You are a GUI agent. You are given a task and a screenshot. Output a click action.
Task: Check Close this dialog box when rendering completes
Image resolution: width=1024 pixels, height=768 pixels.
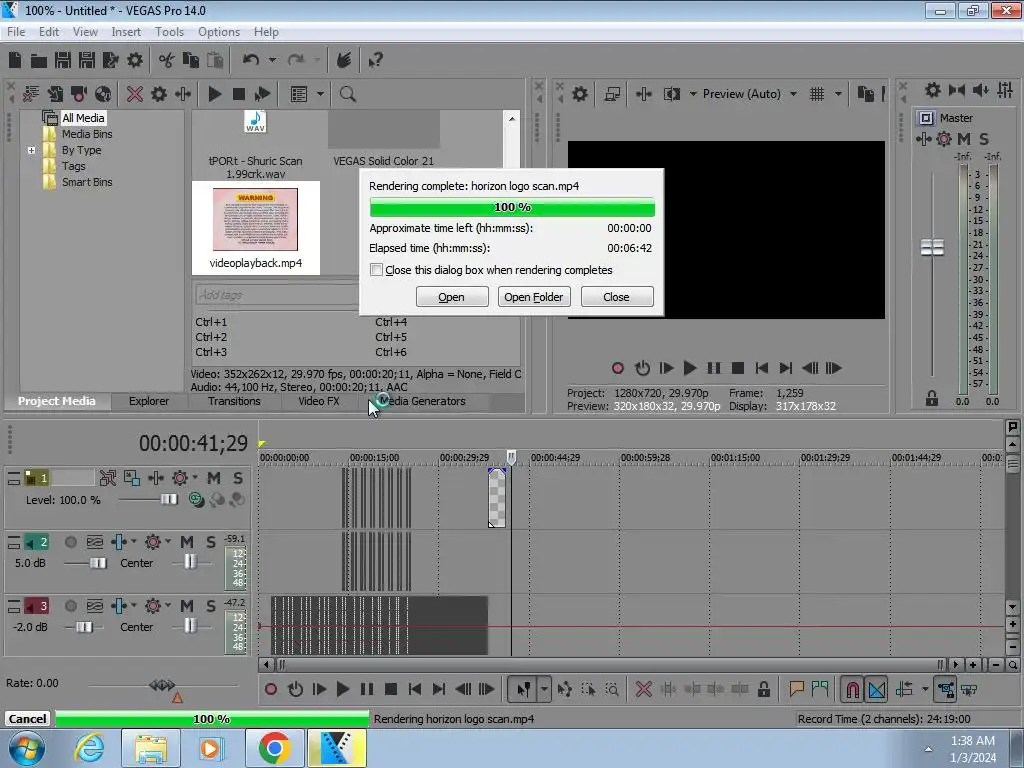coord(376,270)
